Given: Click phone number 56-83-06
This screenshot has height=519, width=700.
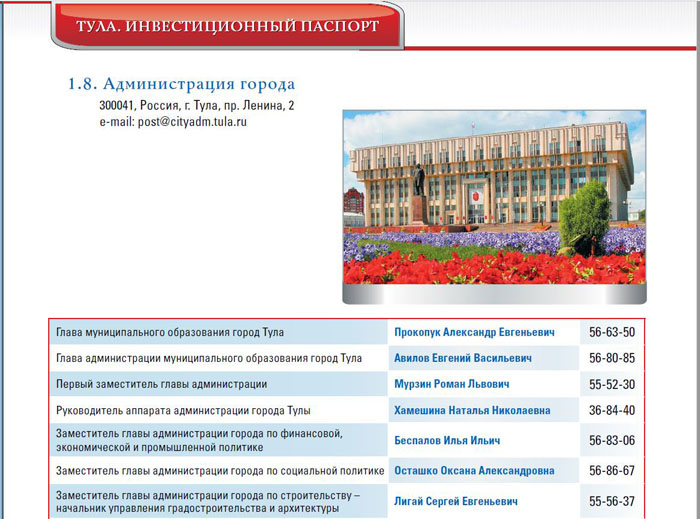Looking at the screenshot, I should click(x=612, y=441).
